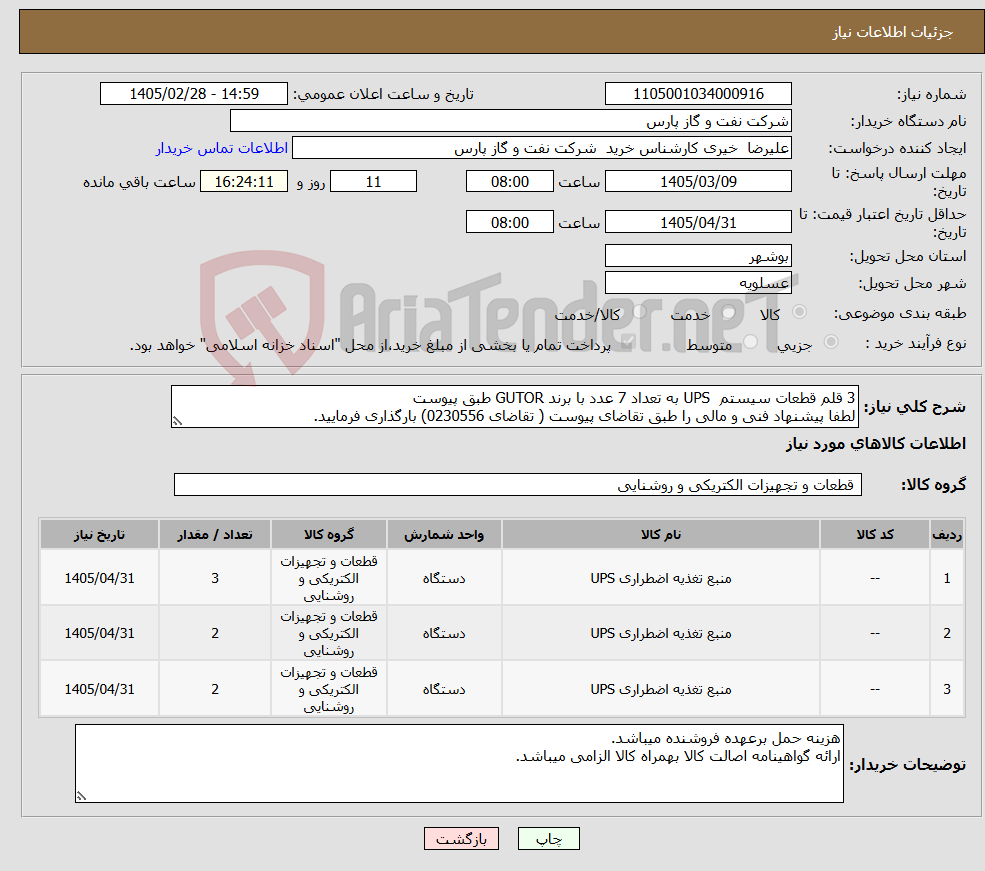Image resolution: width=985 pixels, height=871 pixels.
Task: Click the تعداد / مقدار column header
Action: [x=215, y=534]
